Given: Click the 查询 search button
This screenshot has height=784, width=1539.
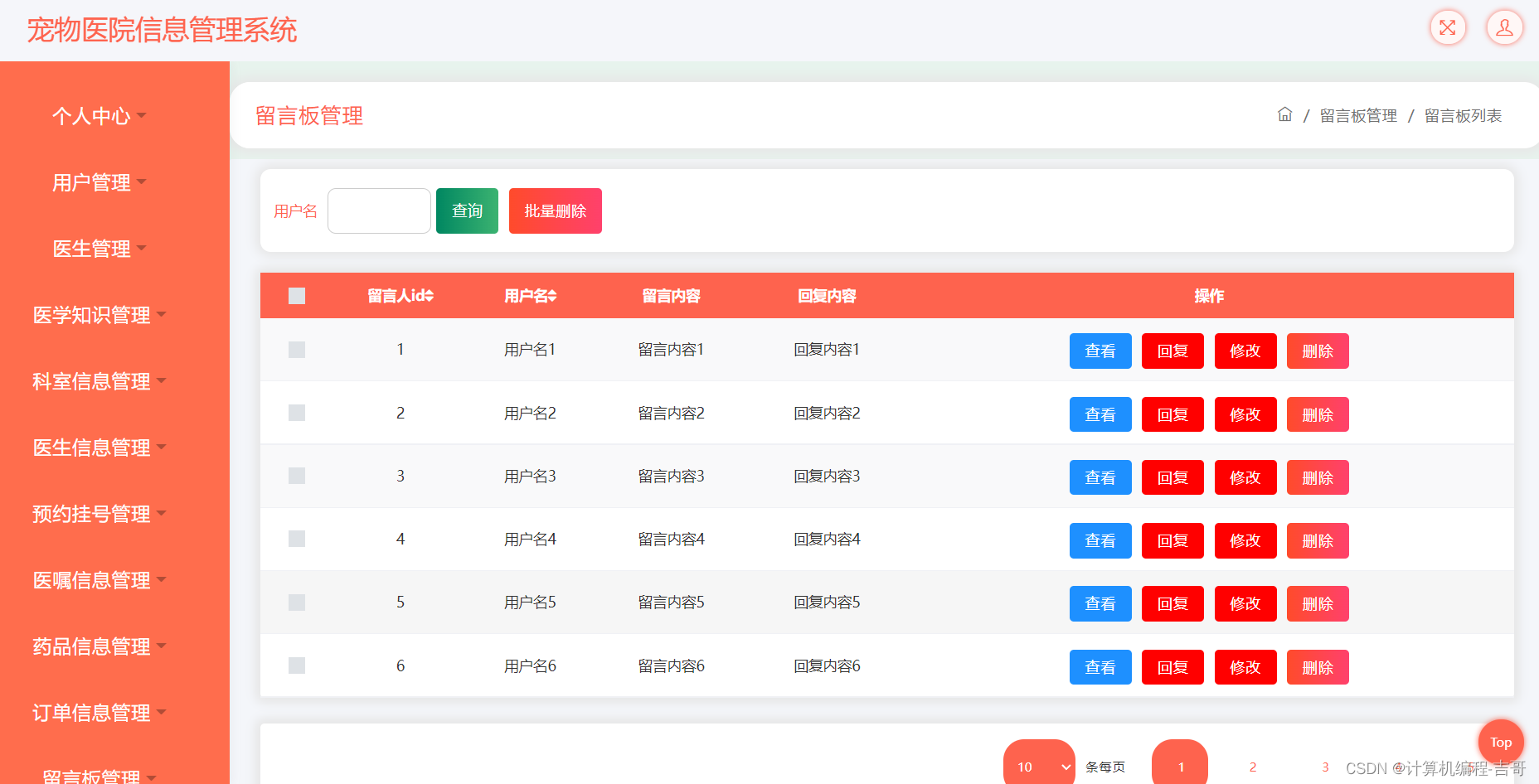Looking at the screenshot, I should point(467,211).
